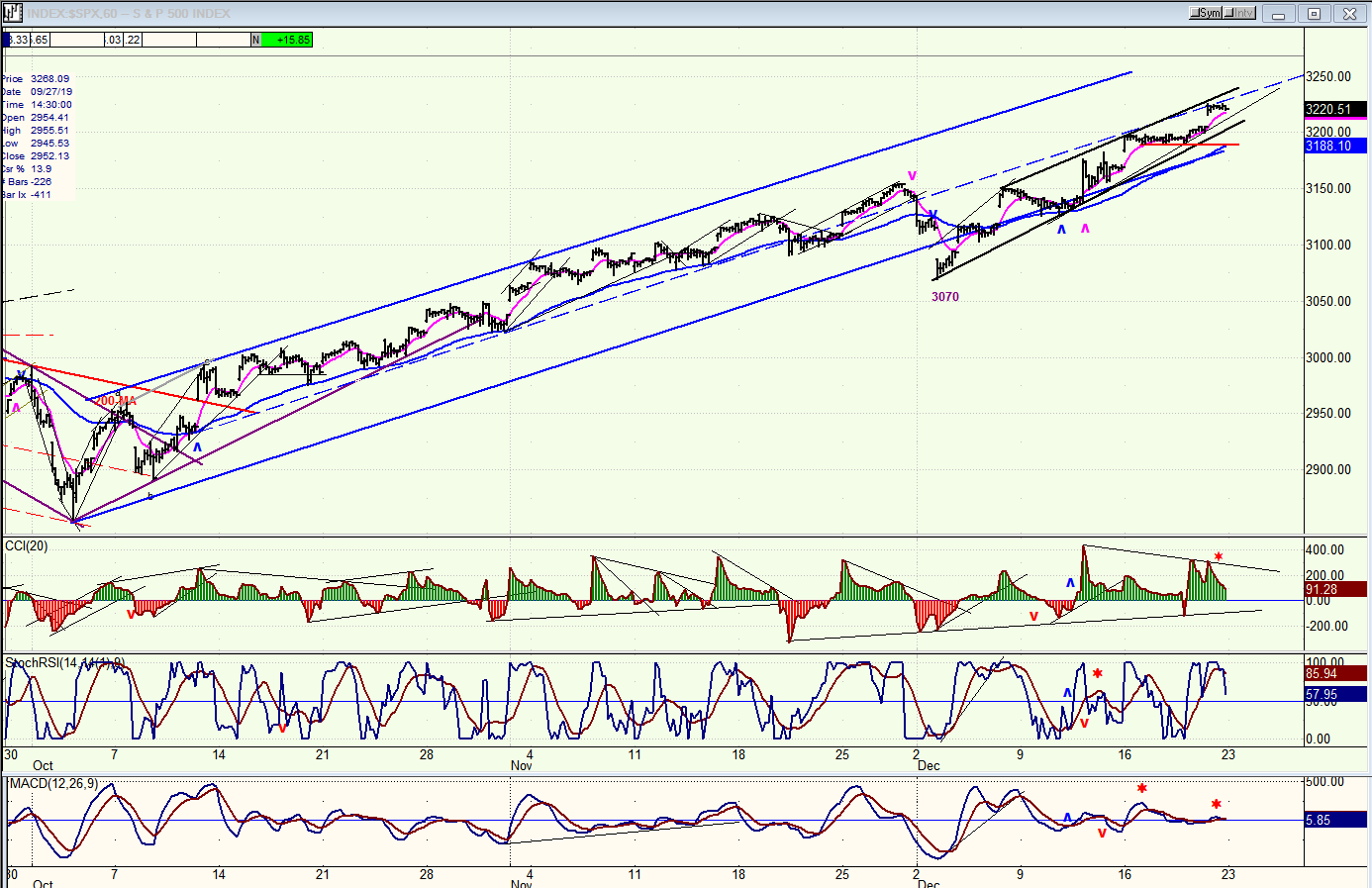1372x888 pixels.
Task: Click the 200 MA text label
Action: (116, 401)
